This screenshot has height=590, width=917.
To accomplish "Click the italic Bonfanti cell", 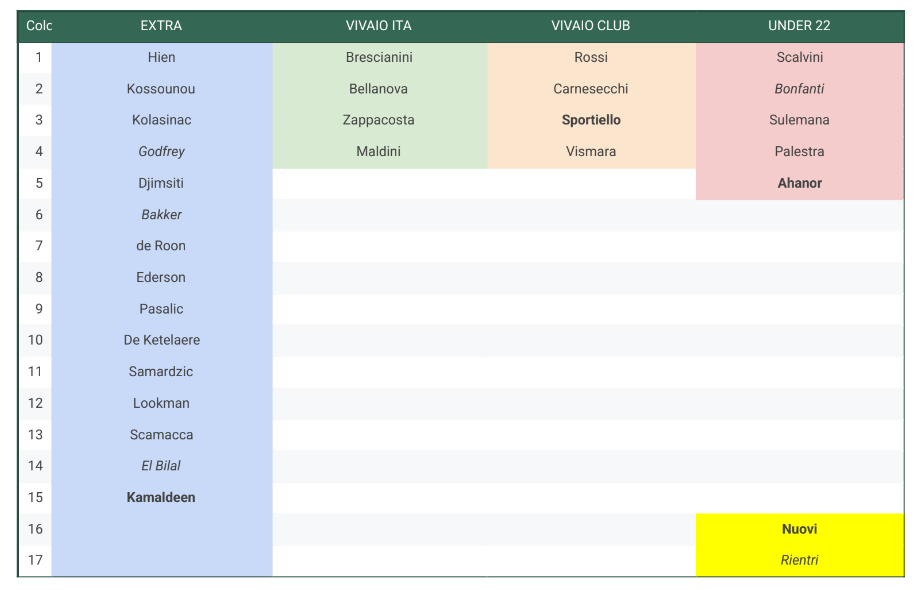I will pos(799,89).
